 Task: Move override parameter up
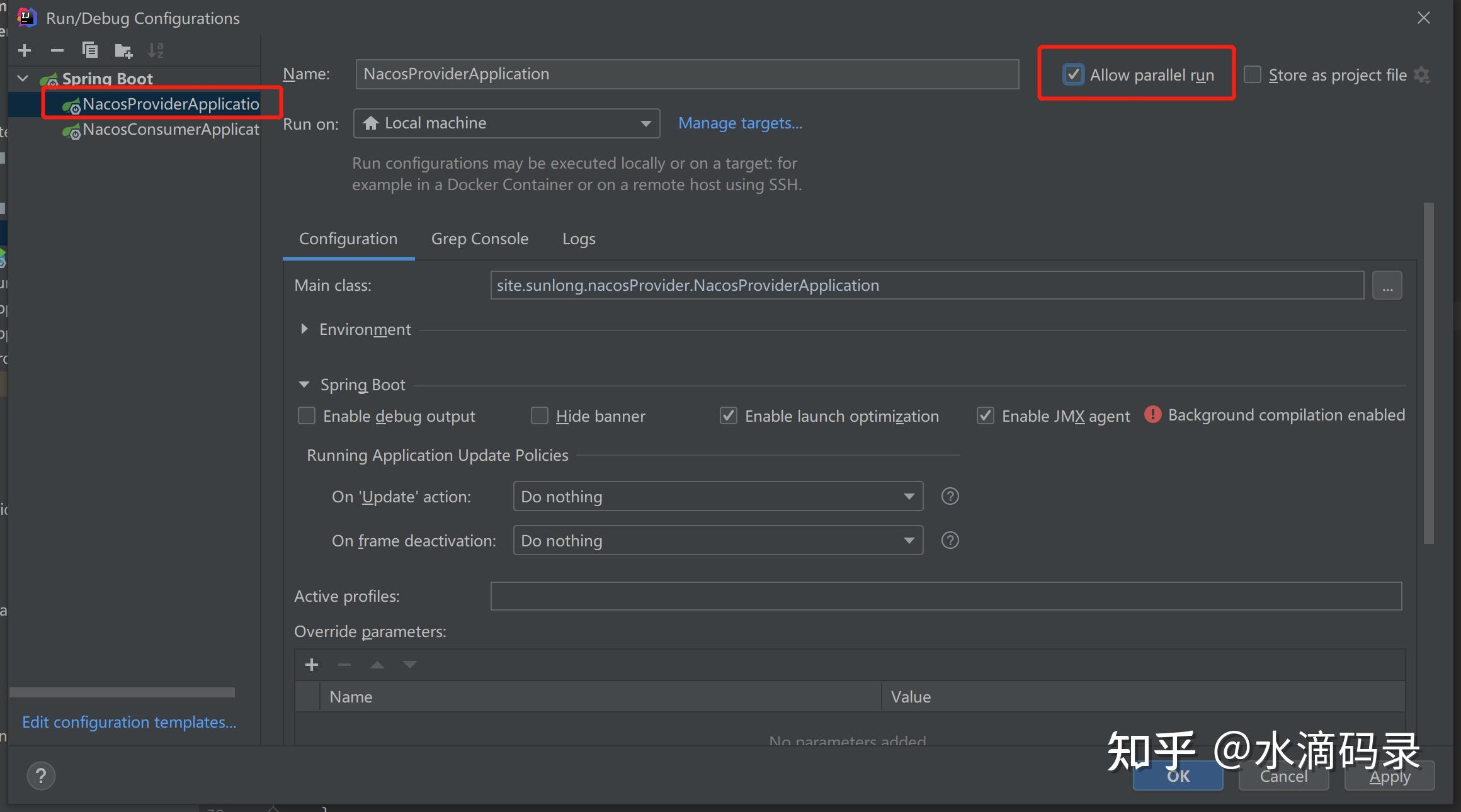pyautogui.click(x=377, y=665)
